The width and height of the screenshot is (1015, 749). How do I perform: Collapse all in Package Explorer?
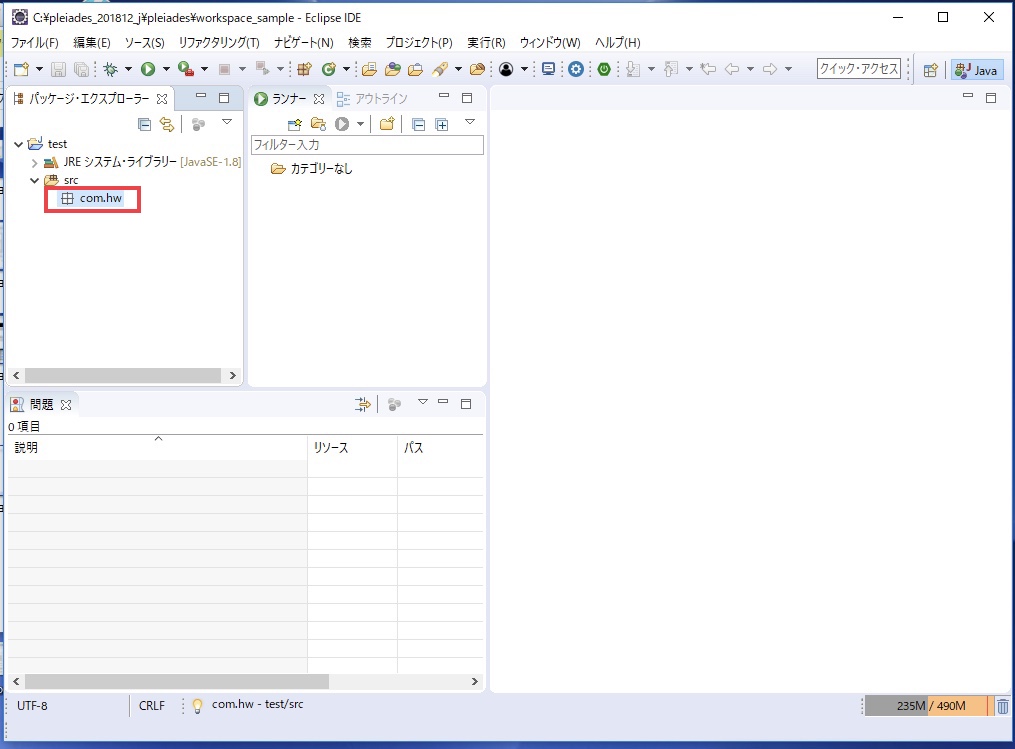click(144, 124)
